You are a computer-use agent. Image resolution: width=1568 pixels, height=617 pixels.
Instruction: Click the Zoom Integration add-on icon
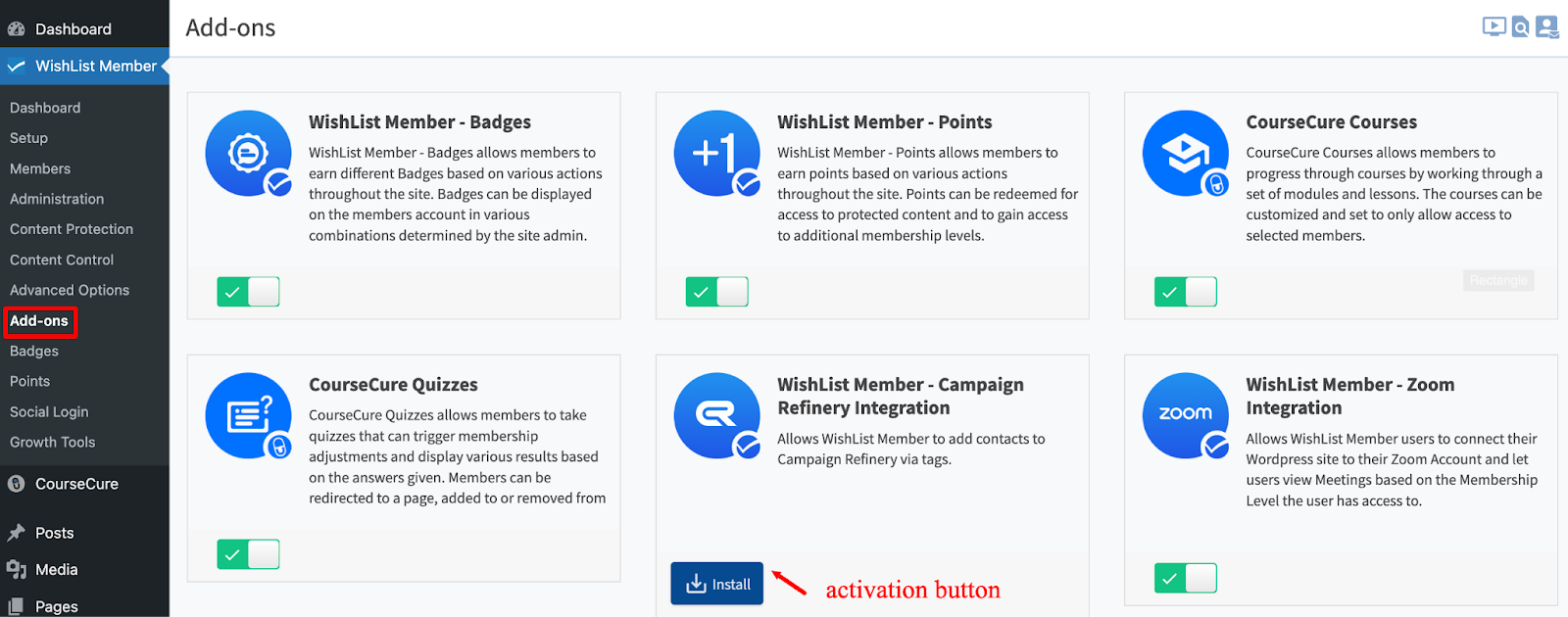(1186, 416)
